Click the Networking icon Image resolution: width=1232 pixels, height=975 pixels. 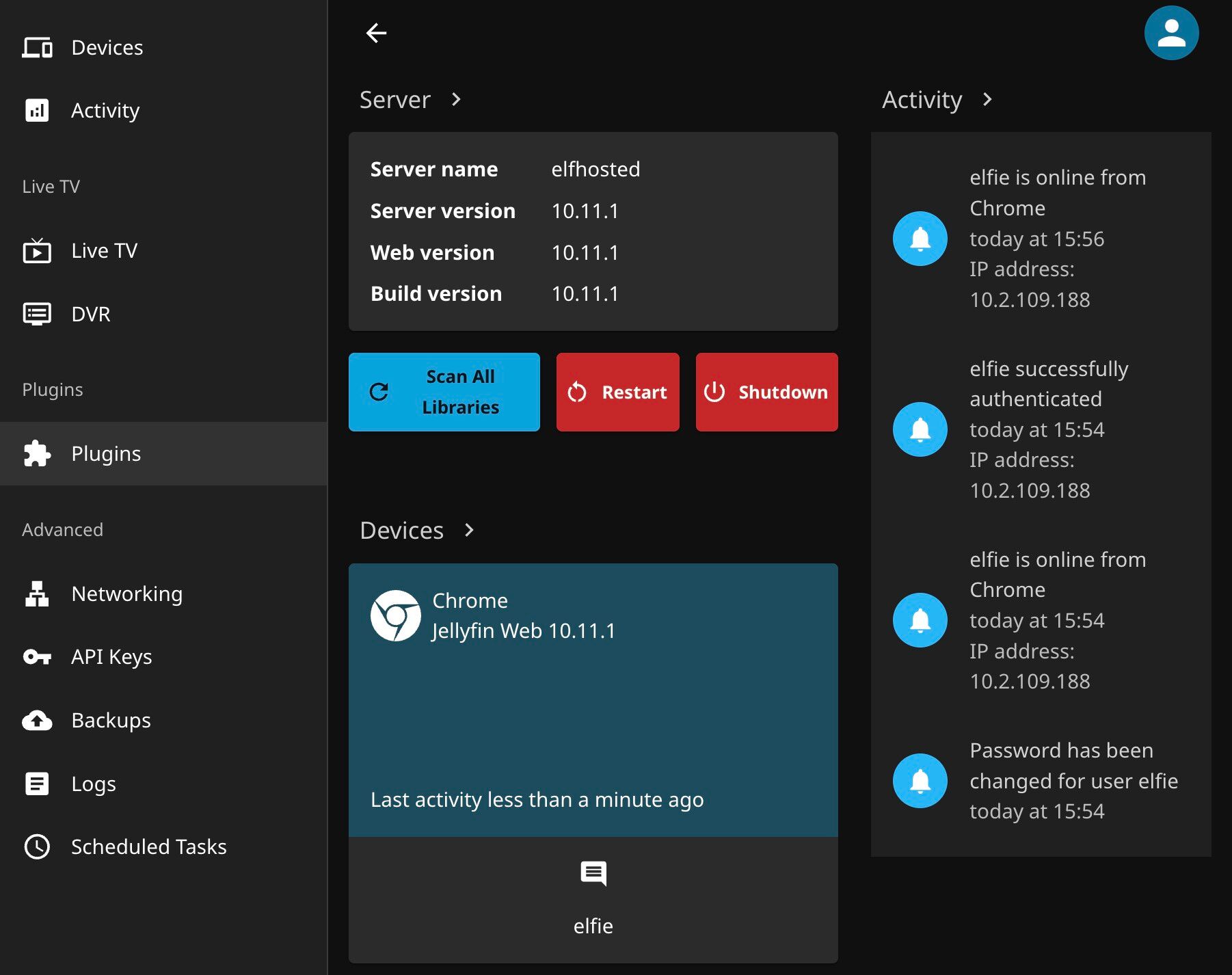coord(37,593)
